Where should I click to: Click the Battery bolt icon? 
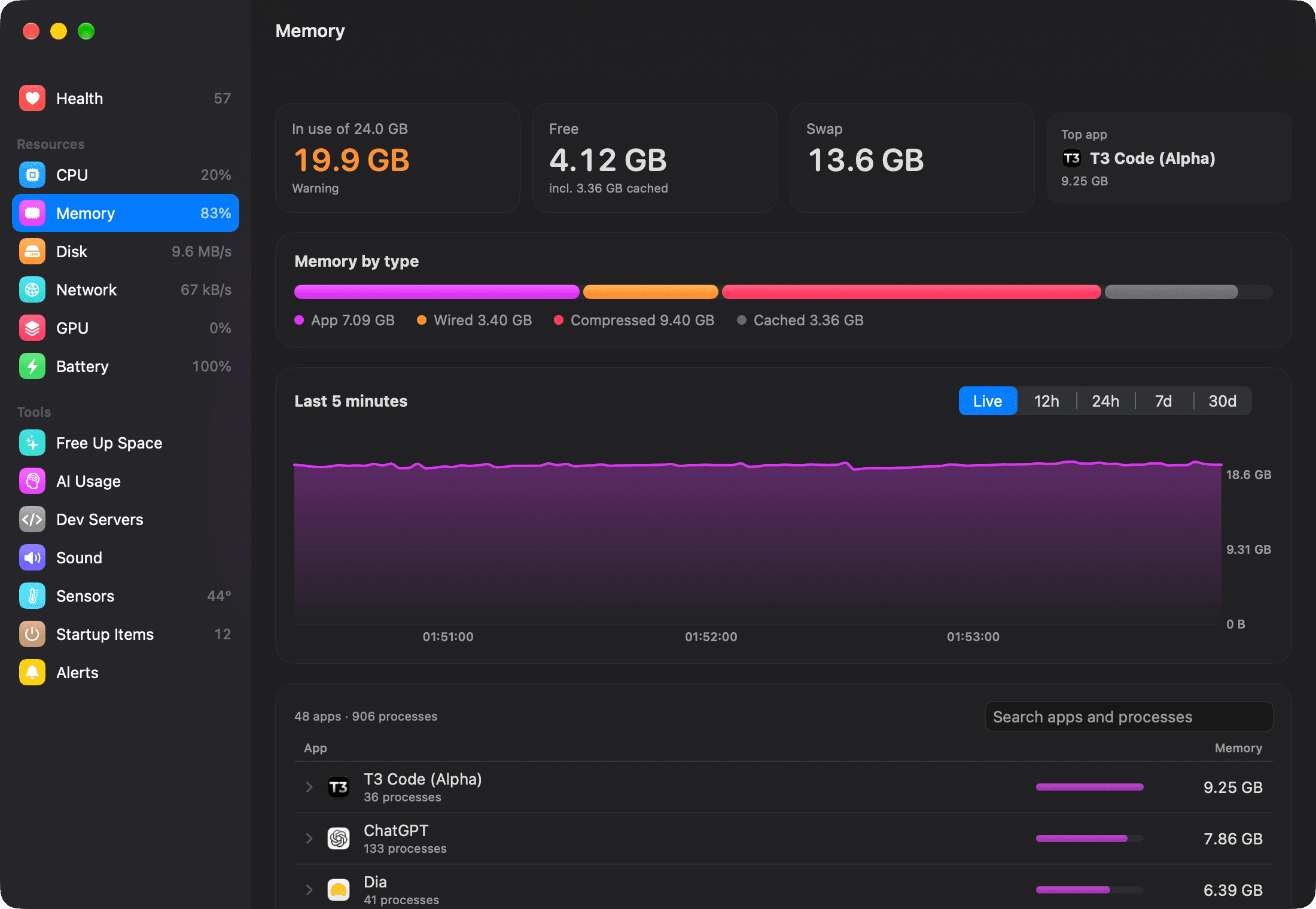tap(32, 367)
